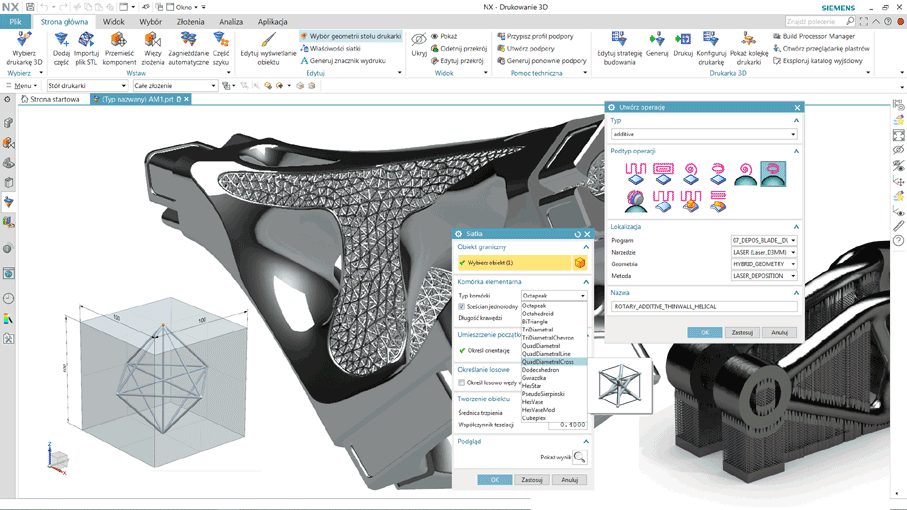Screen dimensions: 907x510
Task: Toggle Sześcian jednorodny checkbox
Action: click(462, 306)
